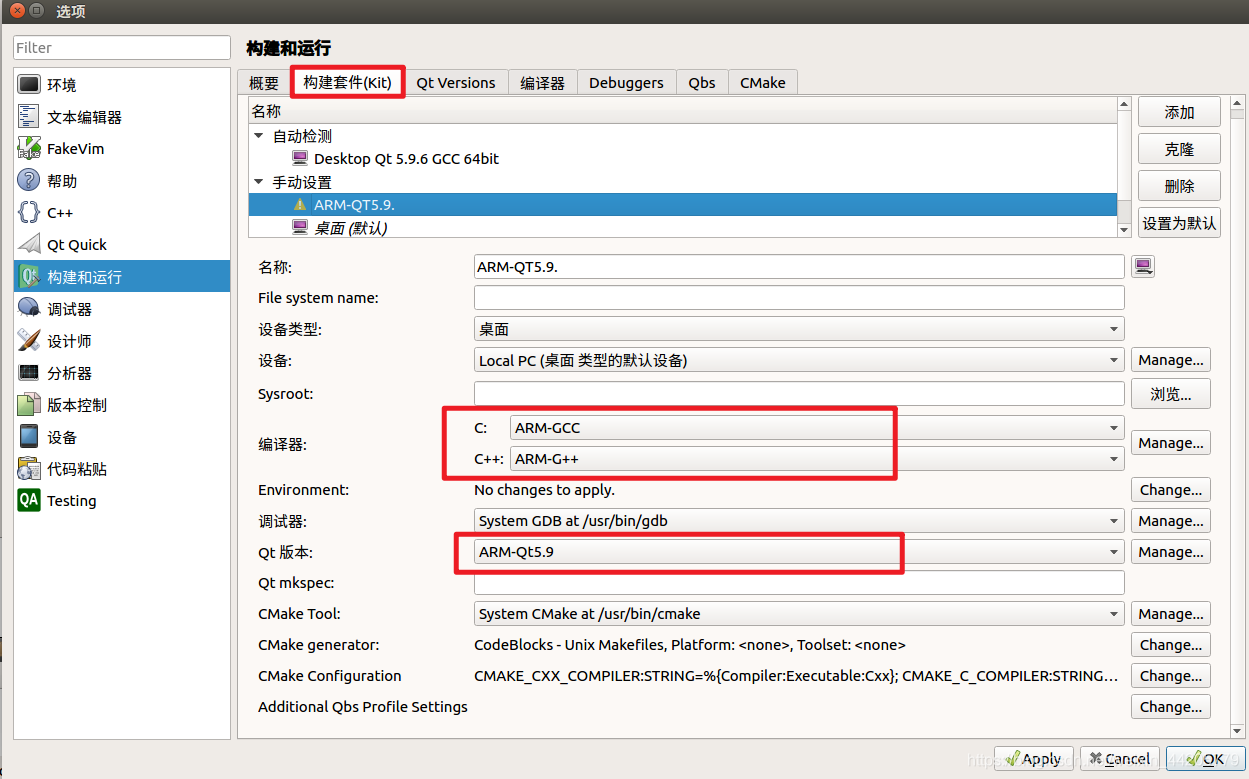
Task: Open the 设备 settings category
Action: [122, 437]
